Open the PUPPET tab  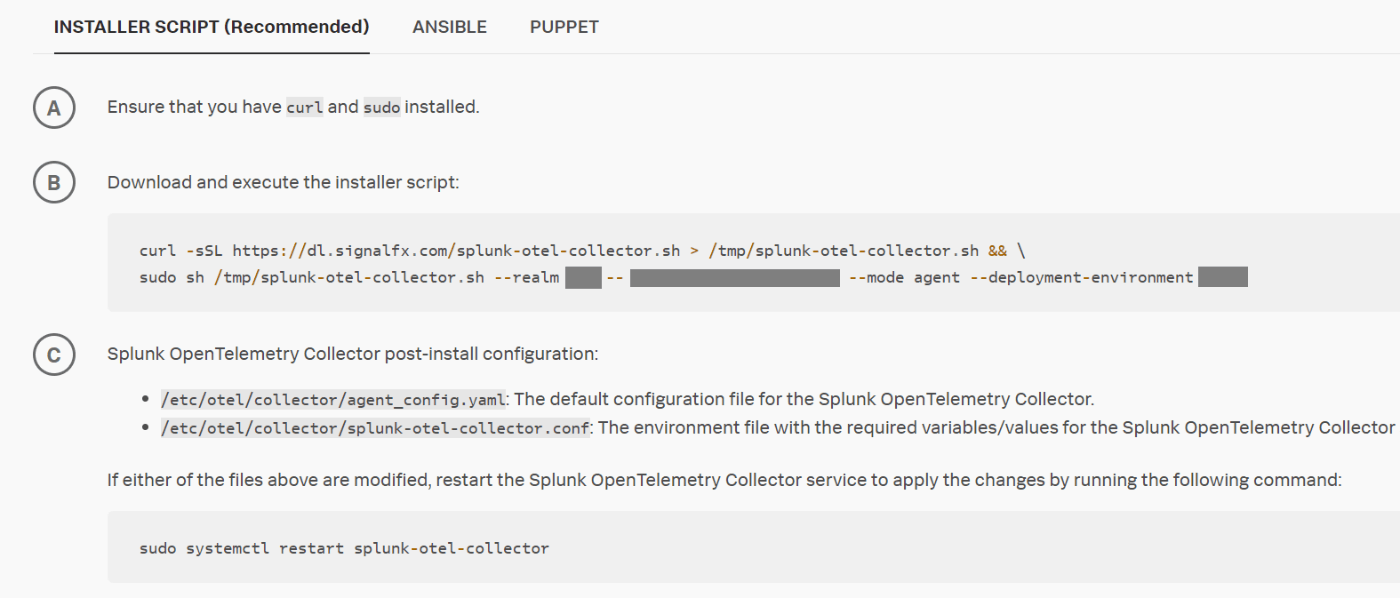click(564, 27)
